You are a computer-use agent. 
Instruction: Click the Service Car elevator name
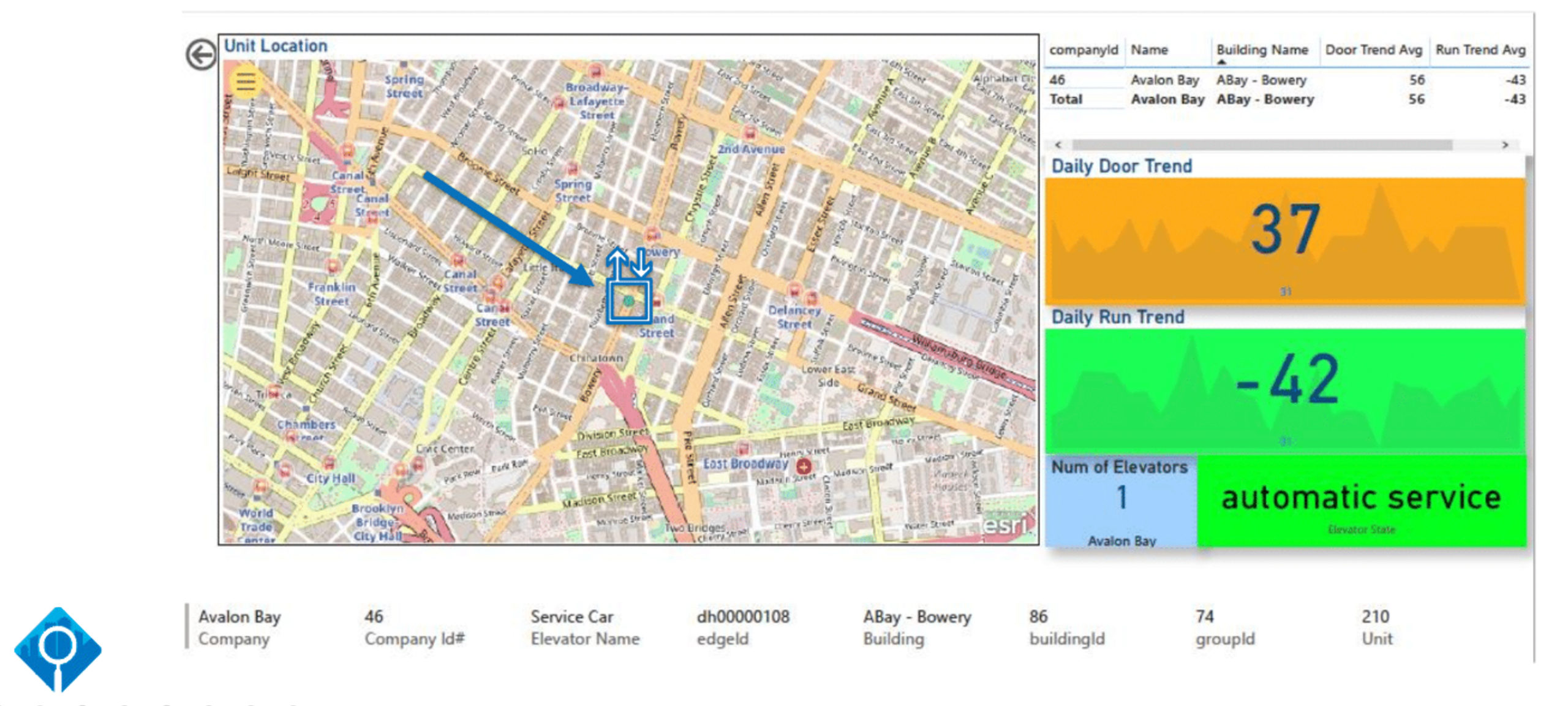(571, 617)
